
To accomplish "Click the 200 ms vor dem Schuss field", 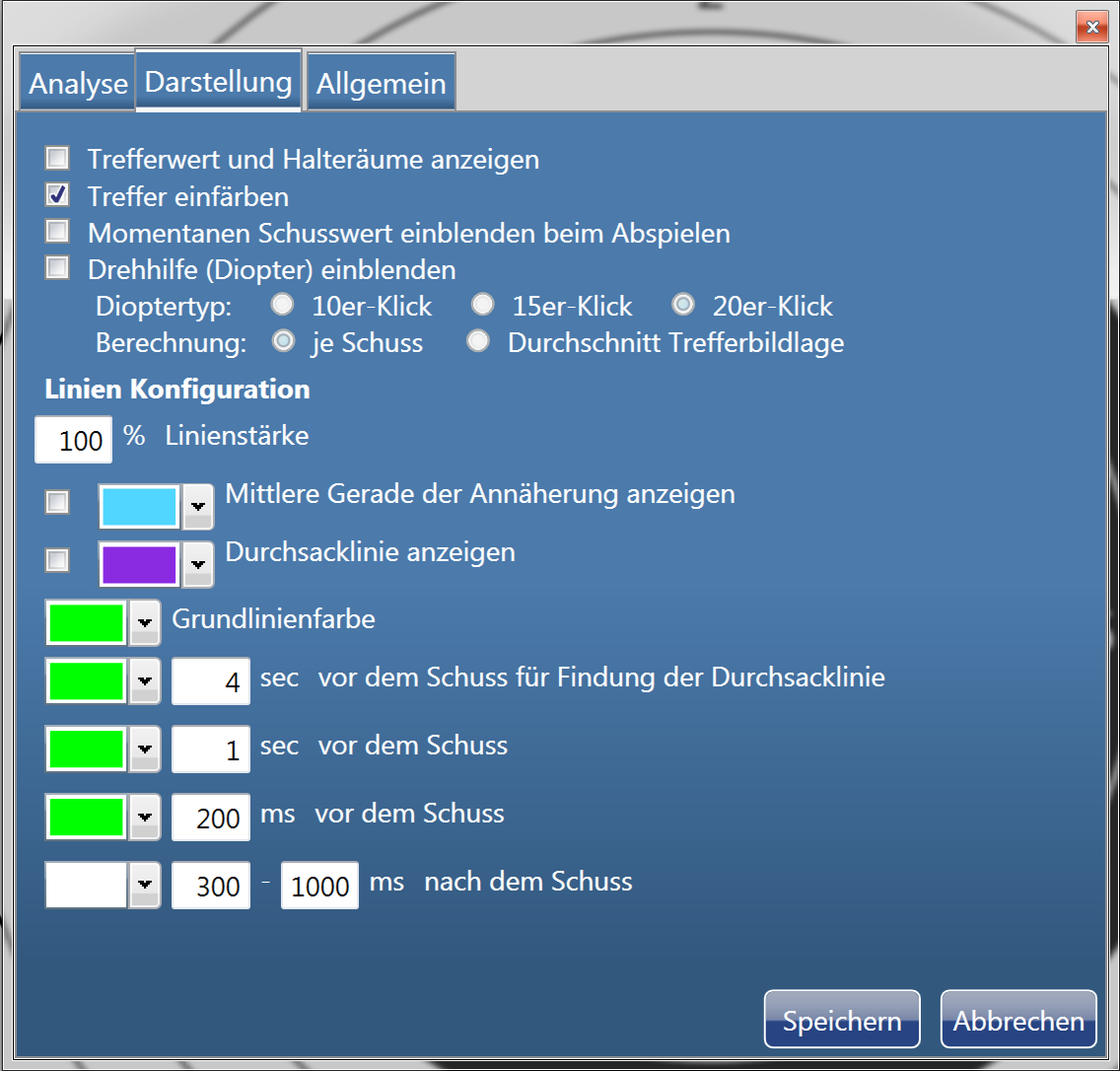I will click(211, 818).
